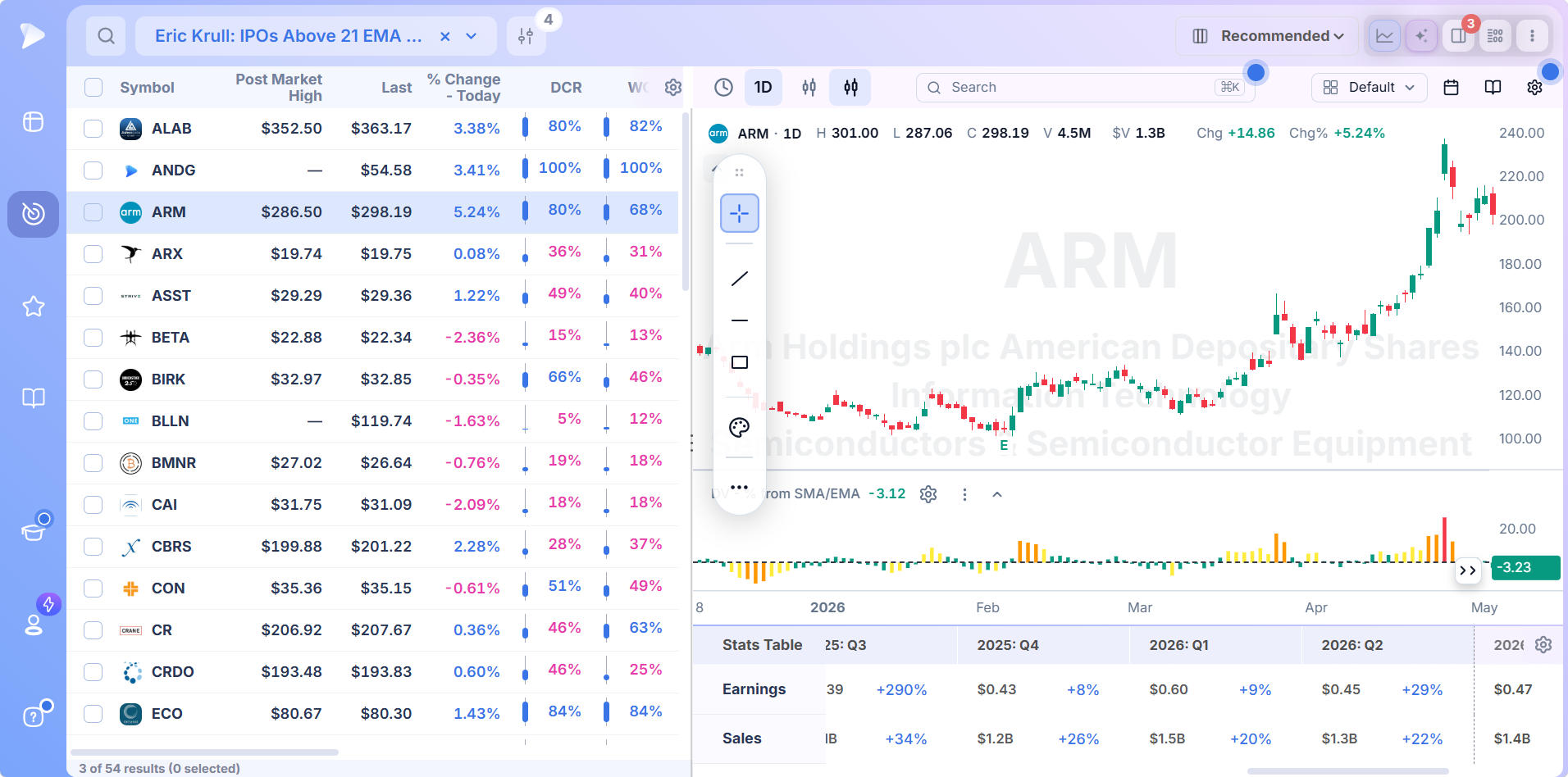Image resolution: width=1568 pixels, height=777 pixels.
Task: Open chart settings gear icon
Action: (x=1534, y=87)
